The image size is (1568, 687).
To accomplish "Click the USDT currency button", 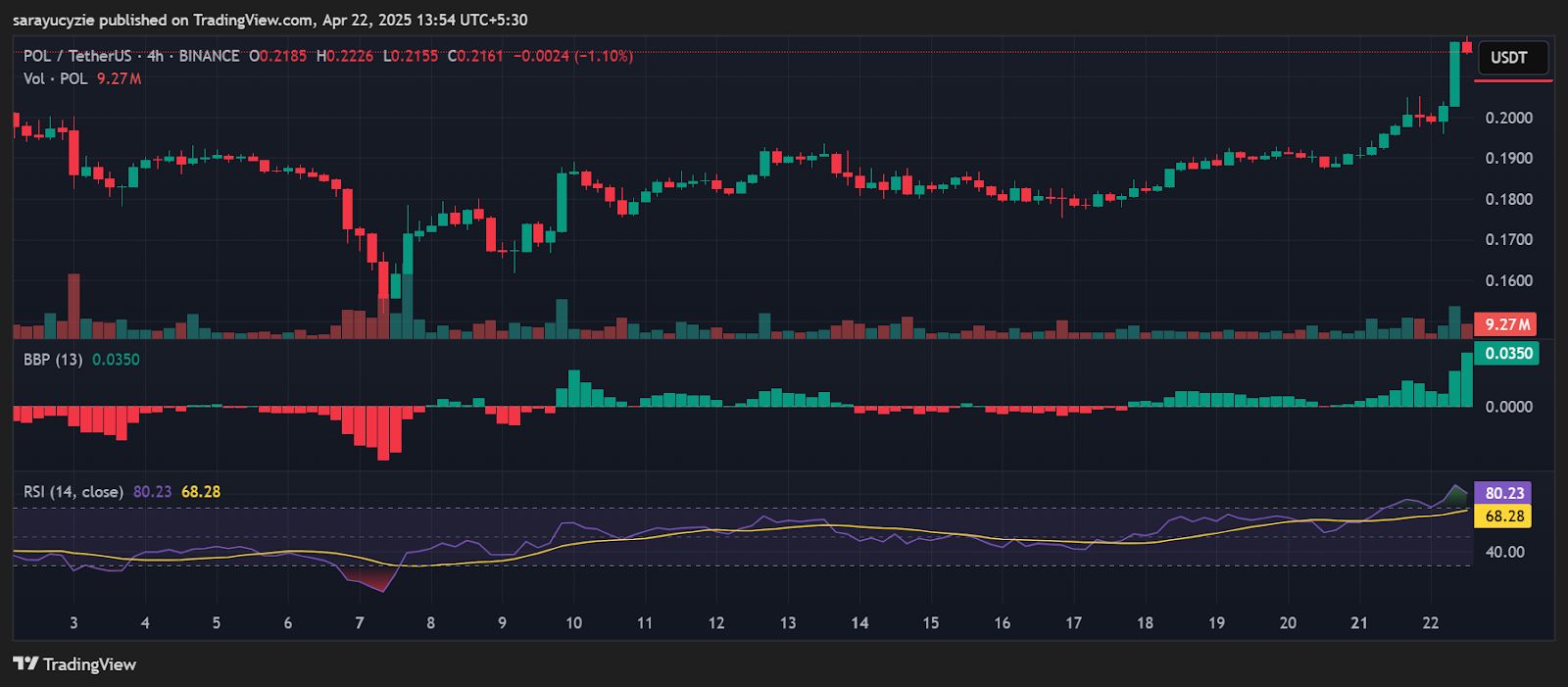I will (x=1510, y=58).
